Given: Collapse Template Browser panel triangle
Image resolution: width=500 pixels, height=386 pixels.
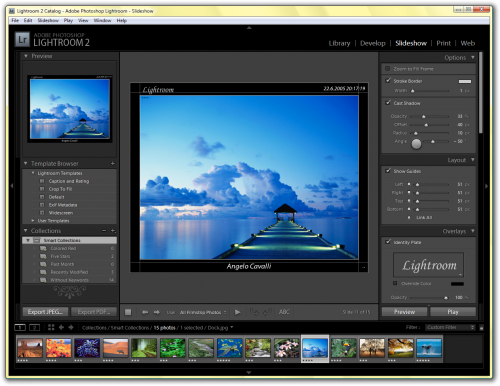Looking at the screenshot, I should [x=26, y=163].
